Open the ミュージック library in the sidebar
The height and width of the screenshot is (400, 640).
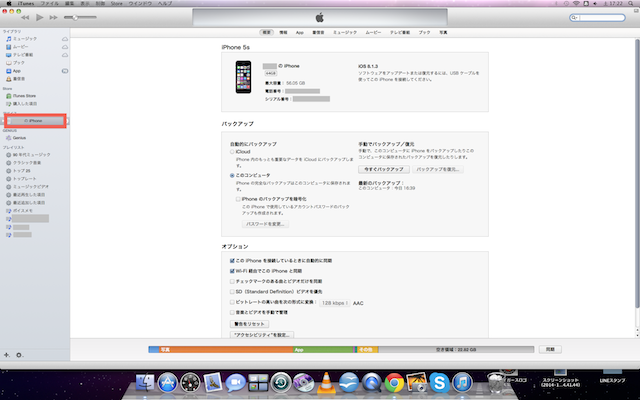click(x=24, y=39)
